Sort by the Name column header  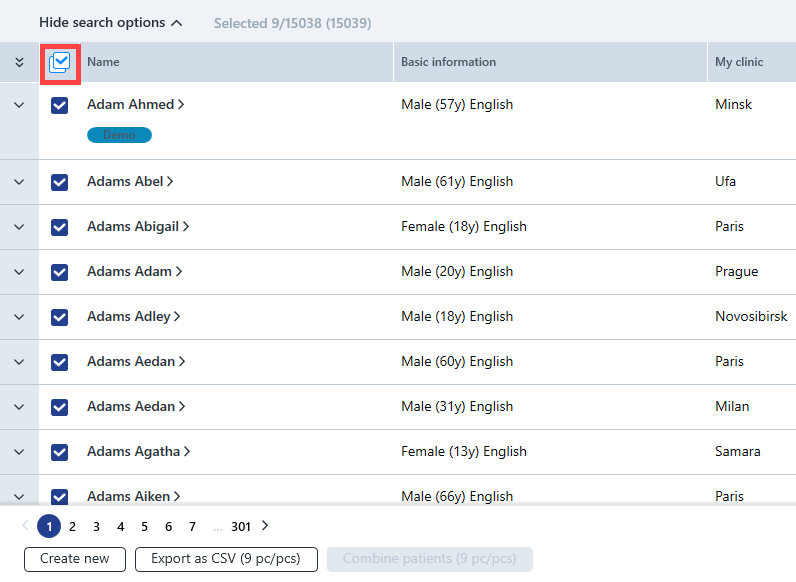pos(103,62)
